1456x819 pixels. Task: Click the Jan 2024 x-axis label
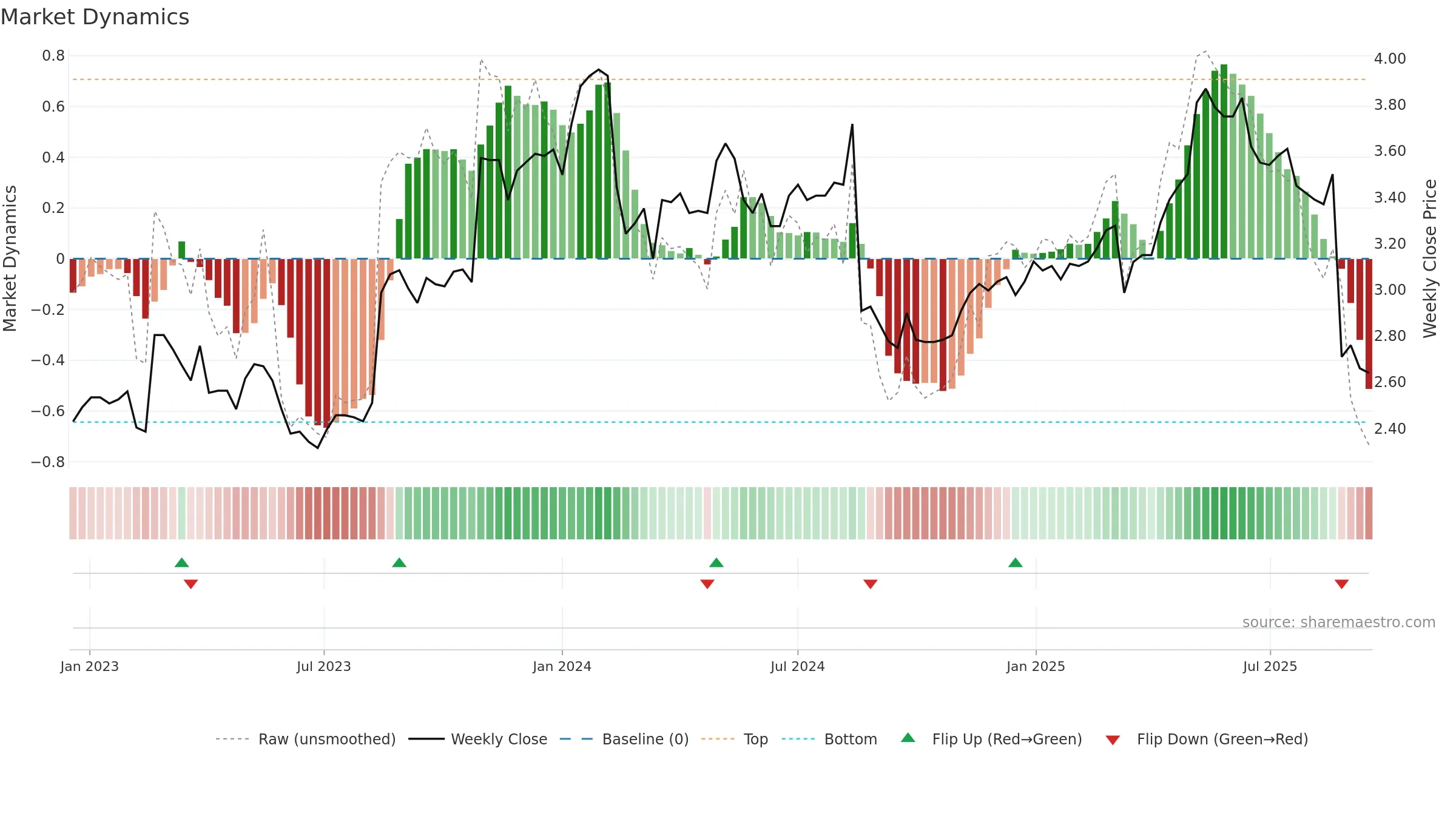(x=562, y=666)
